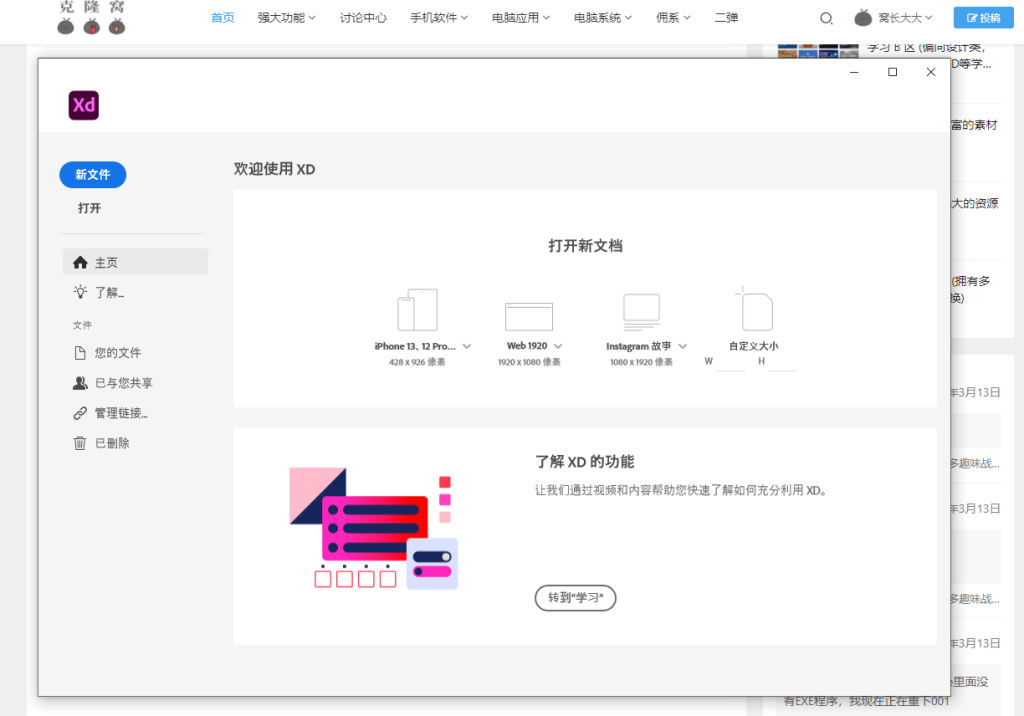Viewport: 1024px width, 716px height.
Task: Click the blue 投稿 button on website
Action: 984,18
